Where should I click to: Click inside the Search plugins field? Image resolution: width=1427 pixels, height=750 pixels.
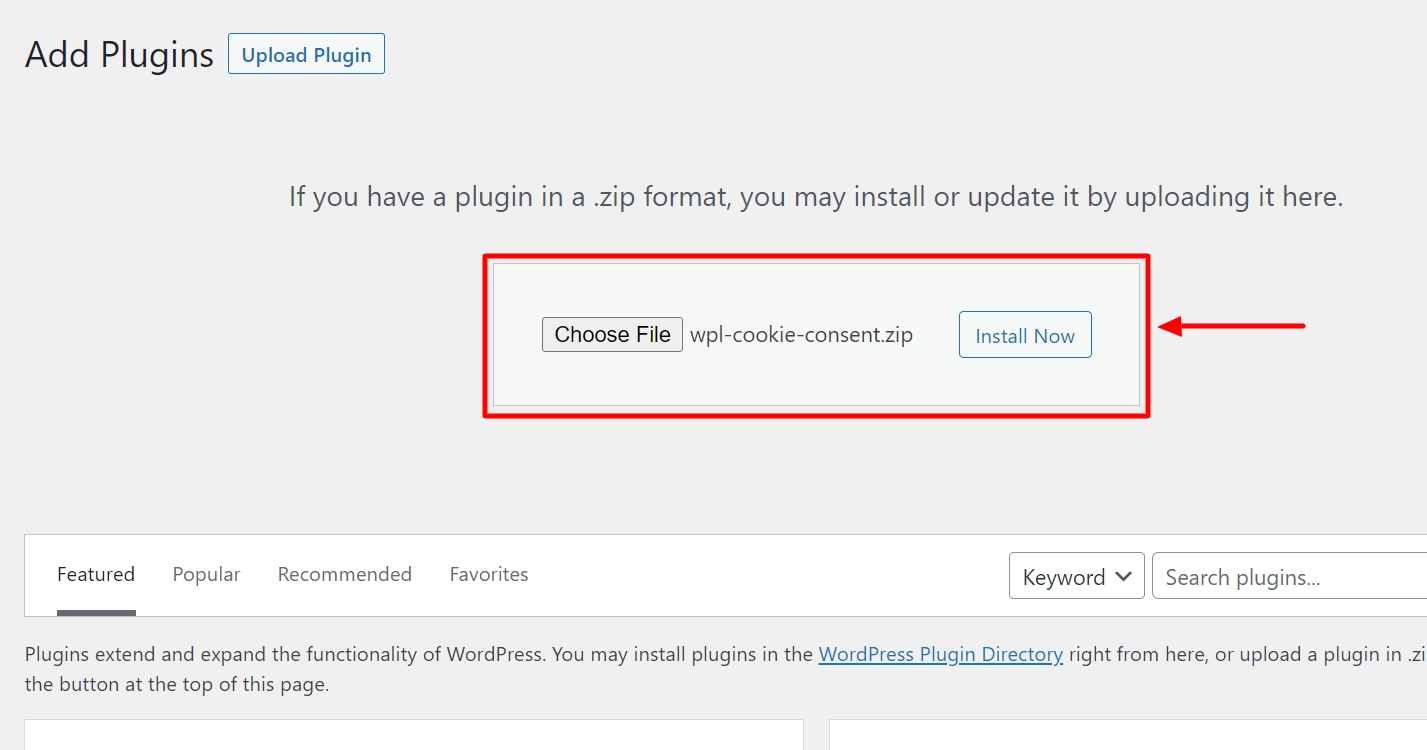click(x=1290, y=576)
